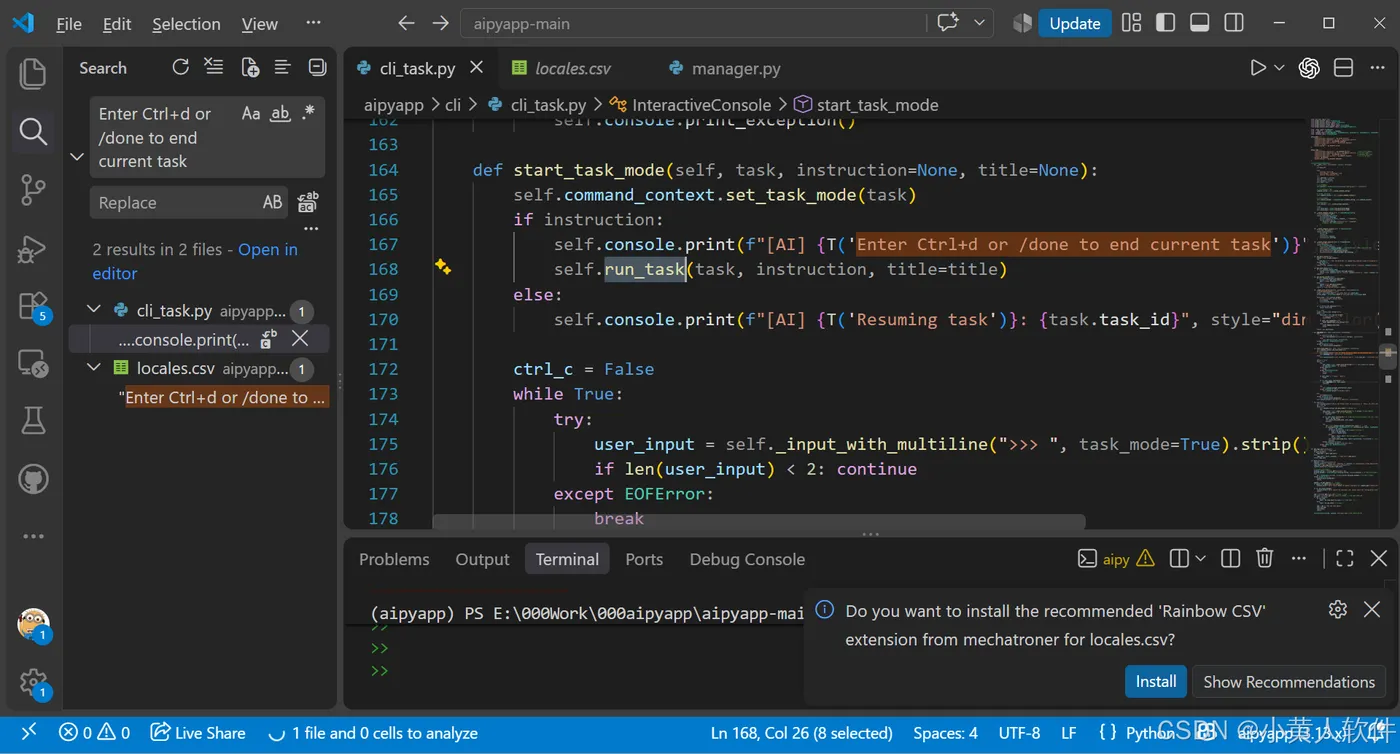
Task: Collapse cli_task.py search result group
Action: click(94, 310)
